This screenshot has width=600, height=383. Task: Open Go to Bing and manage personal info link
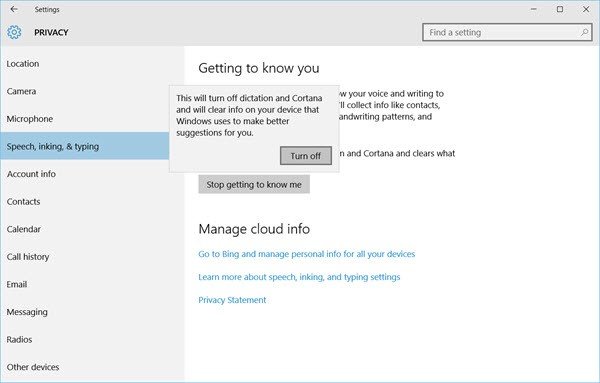[x=307, y=254]
